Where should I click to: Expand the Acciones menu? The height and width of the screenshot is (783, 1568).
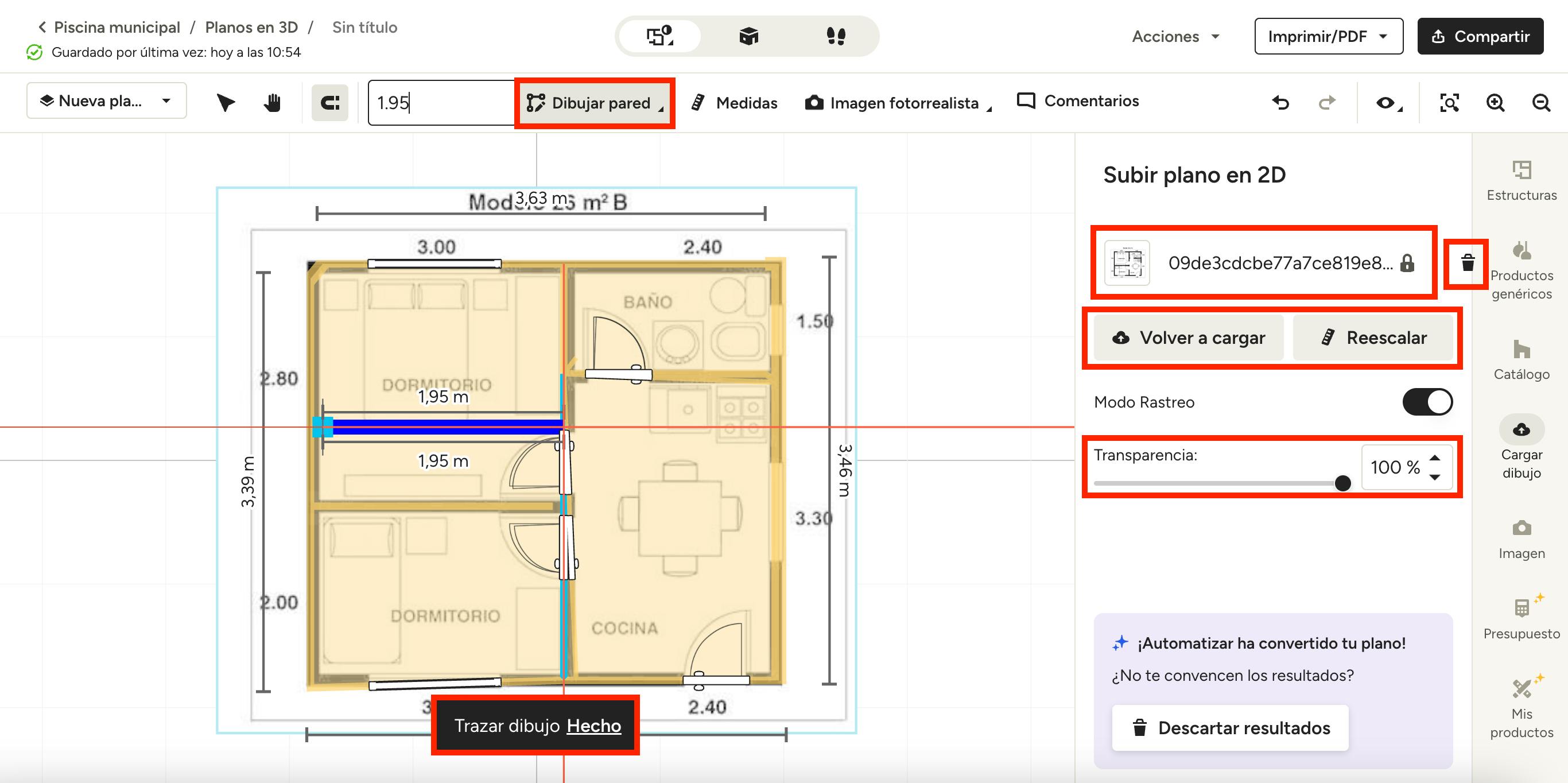[x=1176, y=37]
